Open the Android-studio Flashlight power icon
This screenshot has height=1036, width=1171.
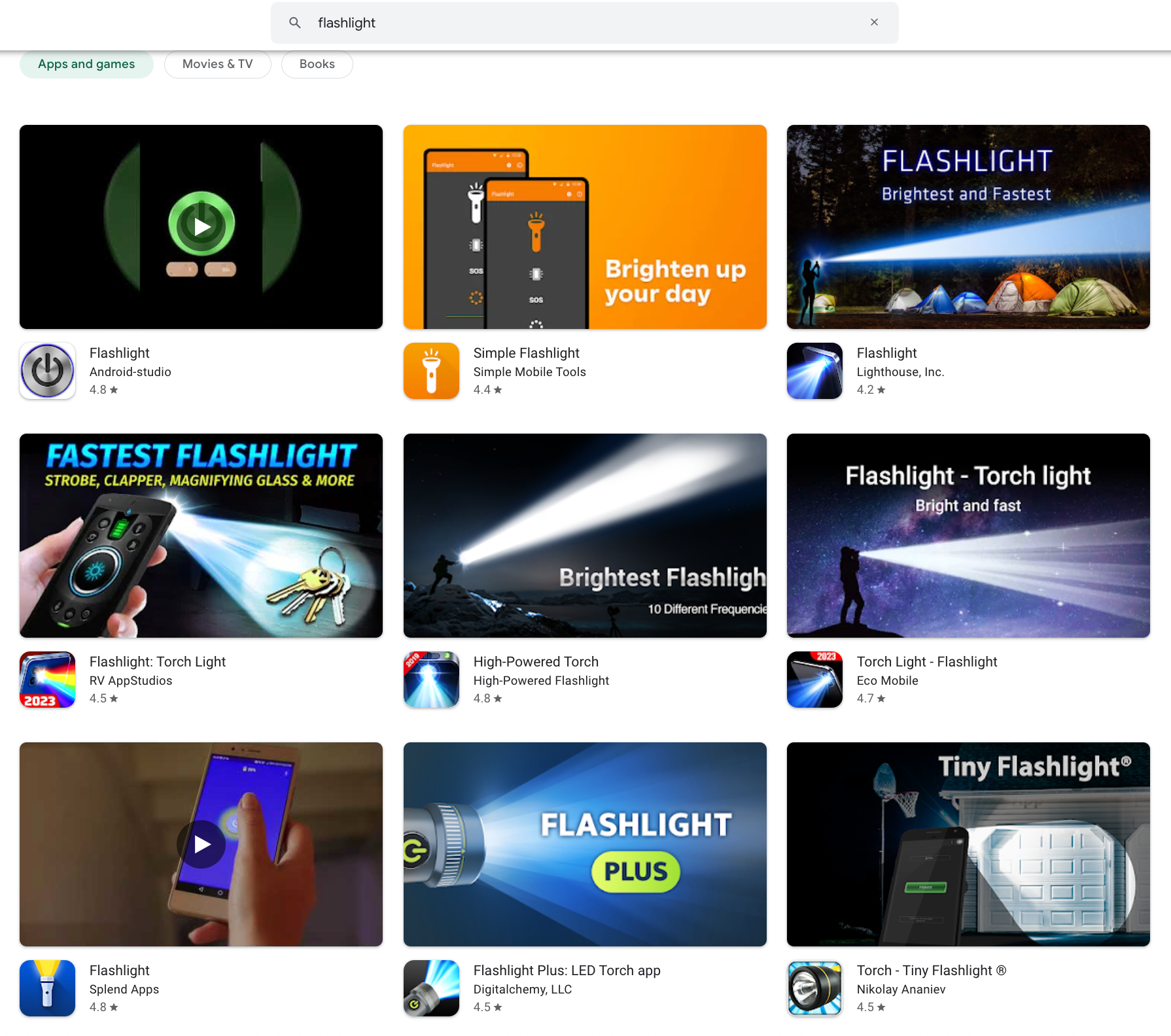pos(48,371)
